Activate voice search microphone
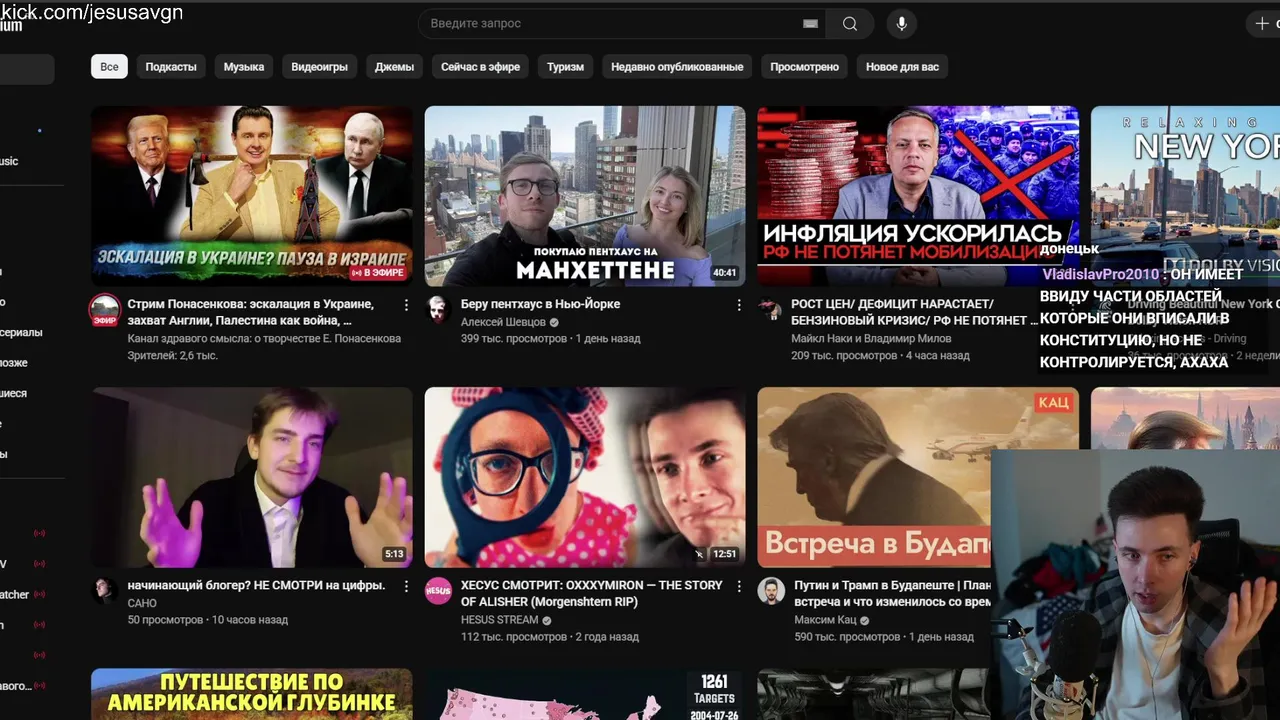 coord(901,24)
